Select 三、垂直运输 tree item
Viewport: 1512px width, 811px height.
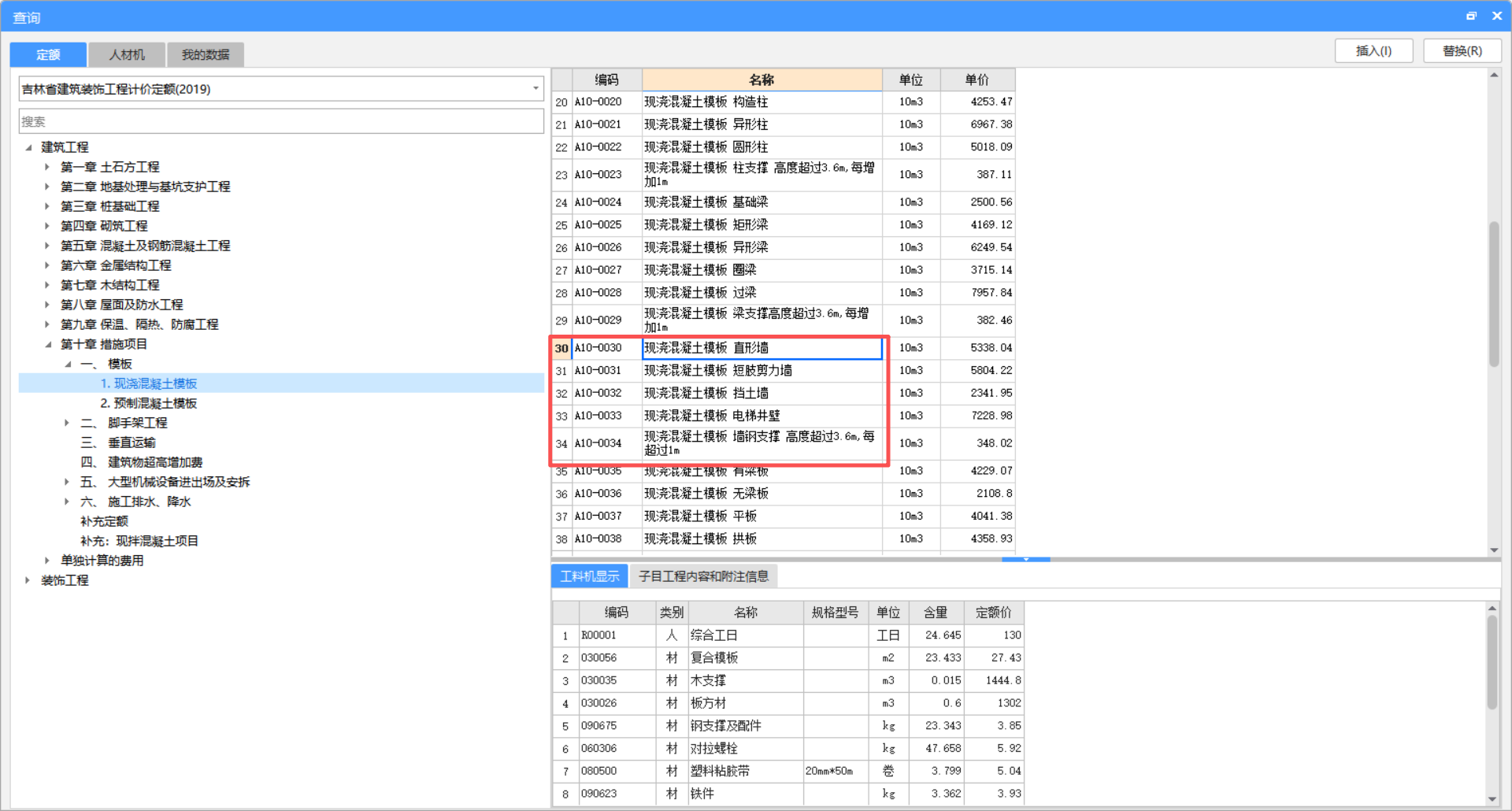(118, 443)
